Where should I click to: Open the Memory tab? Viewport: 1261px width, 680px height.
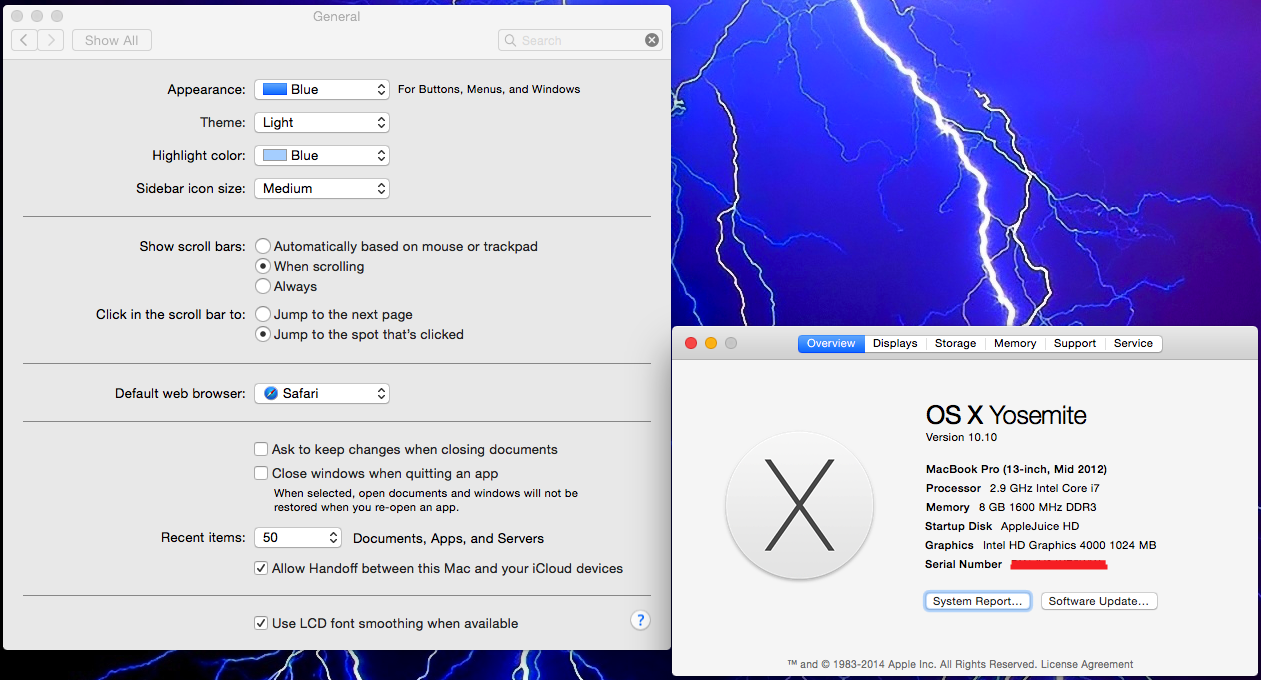click(1015, 343)
